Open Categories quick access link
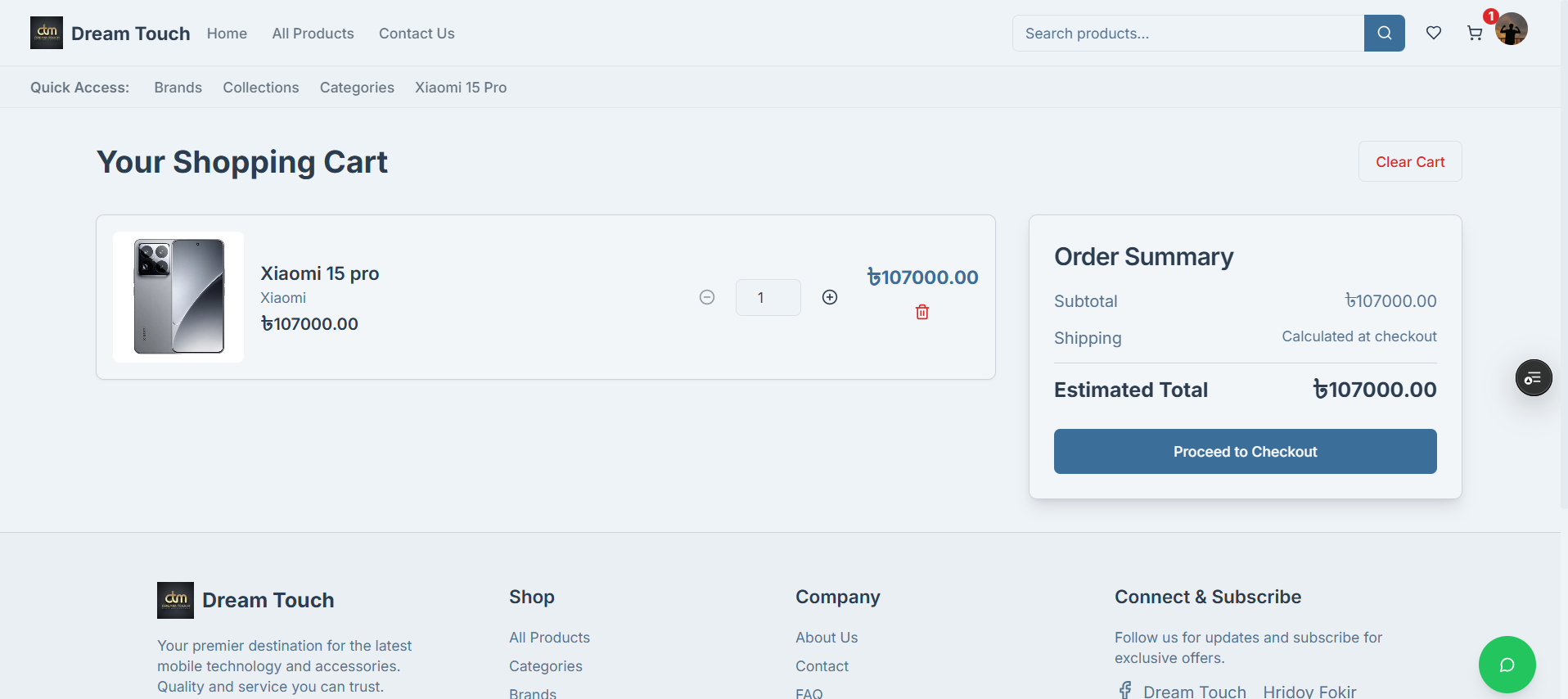This screenshot has height=699, width=1568. (x=357, y=88)
